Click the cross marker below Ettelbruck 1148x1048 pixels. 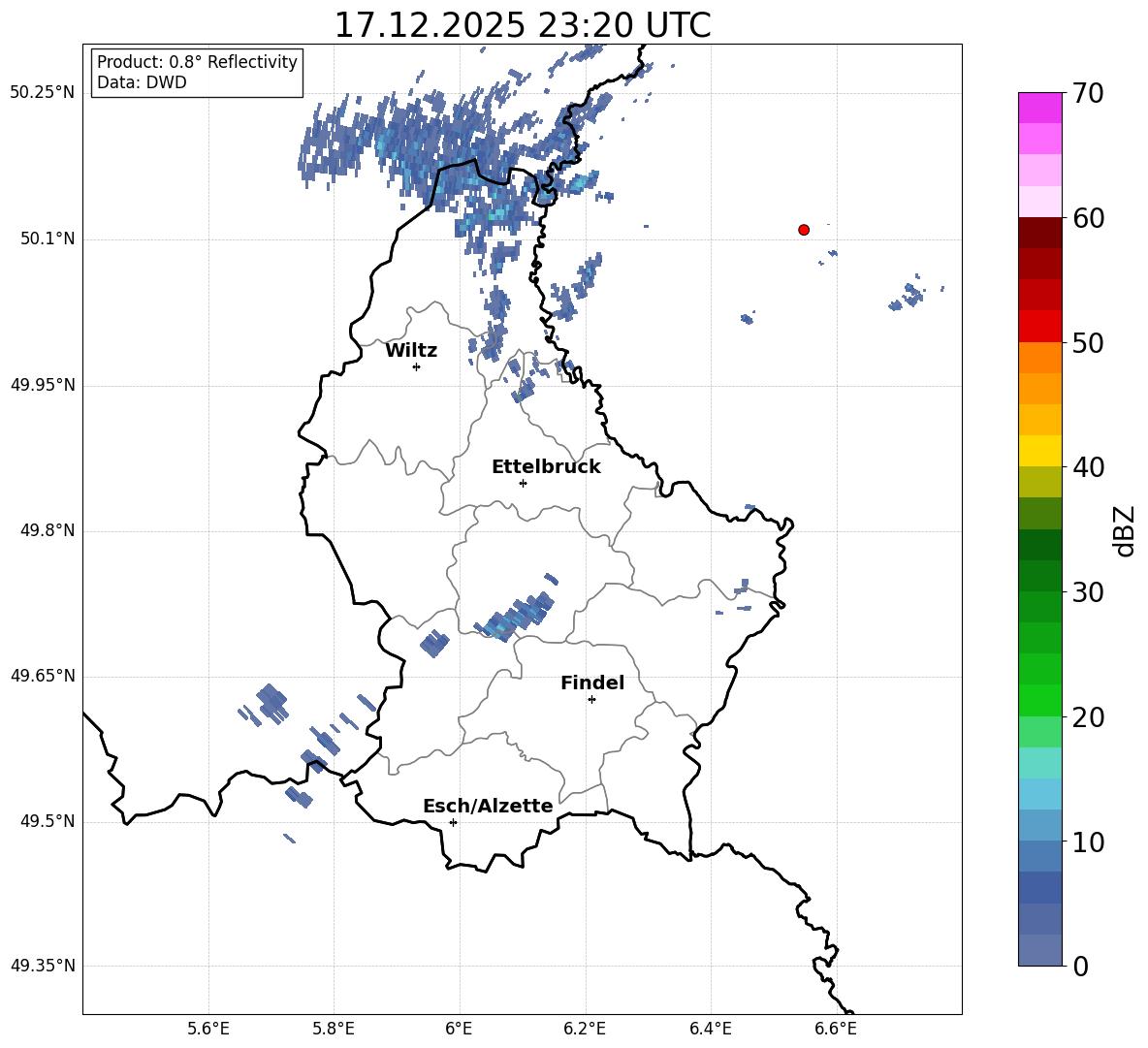[523, 483]
